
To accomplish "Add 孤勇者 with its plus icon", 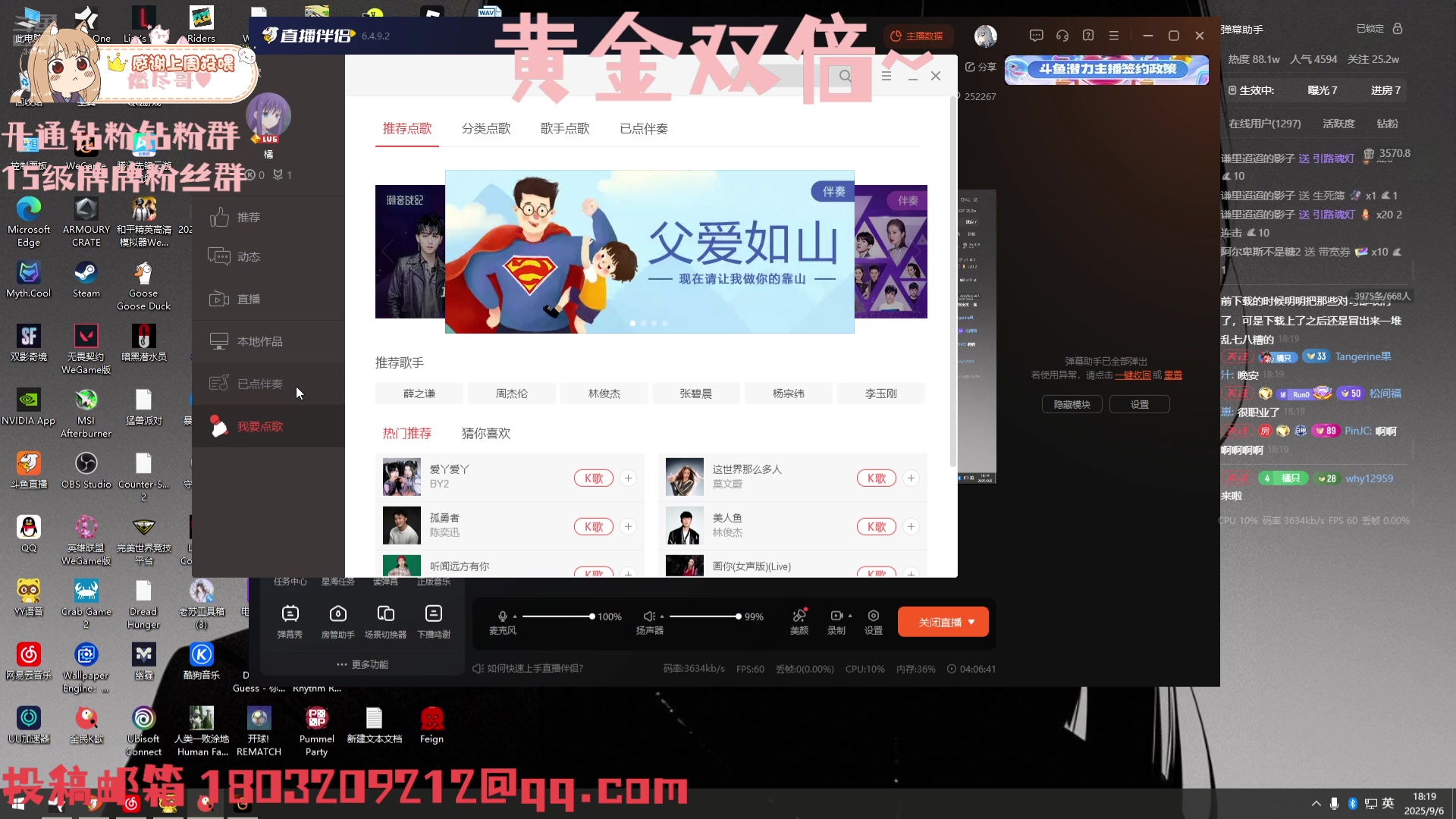I will point(628,526).
